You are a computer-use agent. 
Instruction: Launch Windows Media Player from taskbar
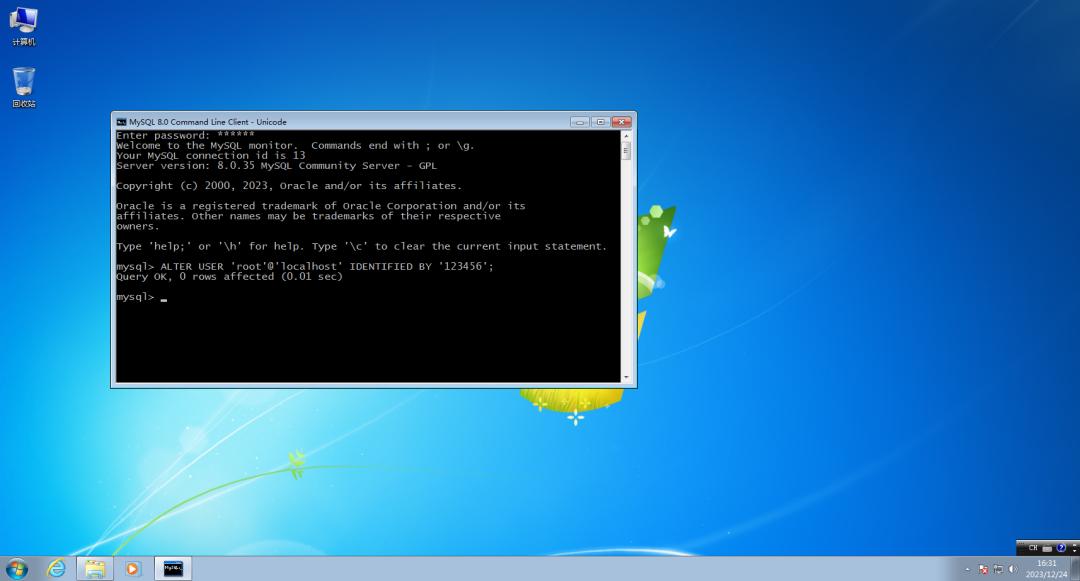132,569
